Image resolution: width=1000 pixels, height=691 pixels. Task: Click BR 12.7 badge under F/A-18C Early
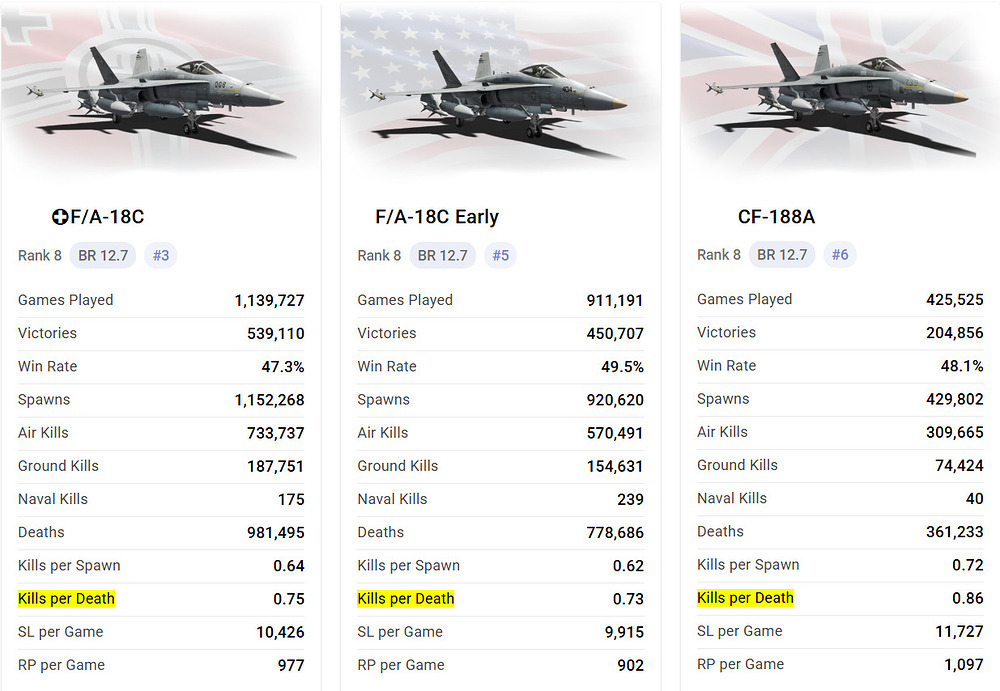click(443, 255)
